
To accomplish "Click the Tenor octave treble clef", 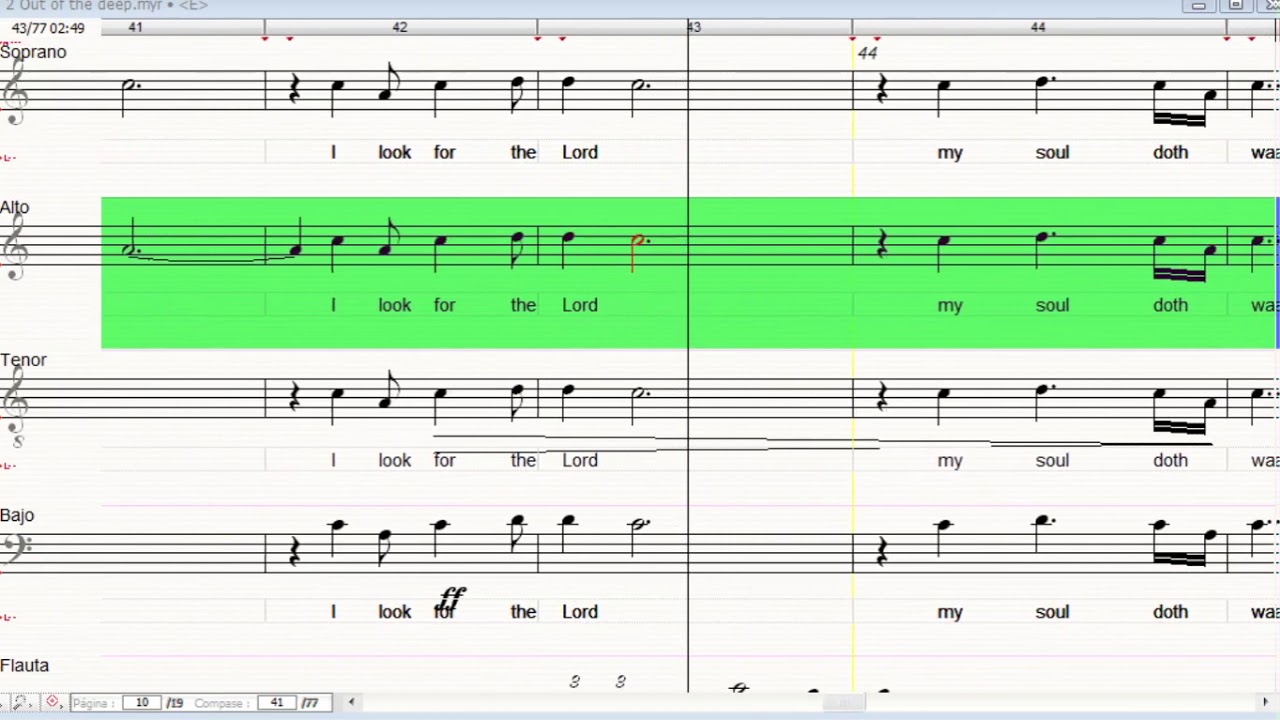I will 15,404.
